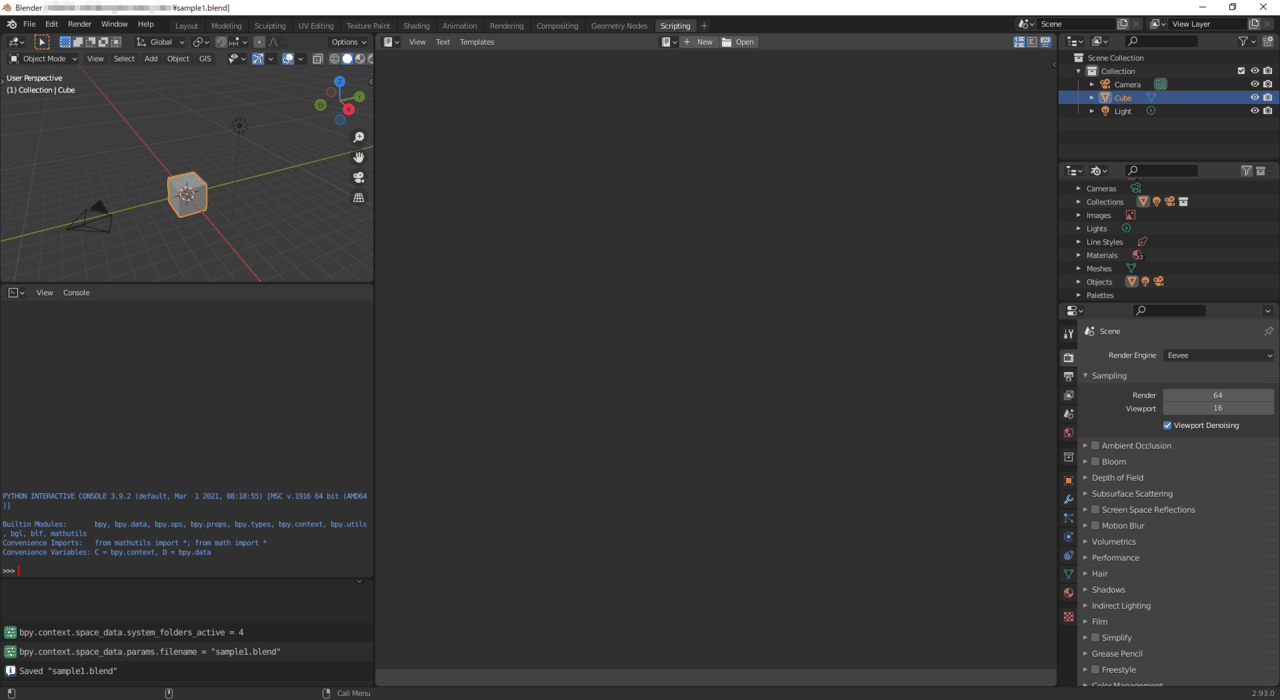Enable Freestyle checkbox
The image size is (1280, 700).
(1095, 670)
